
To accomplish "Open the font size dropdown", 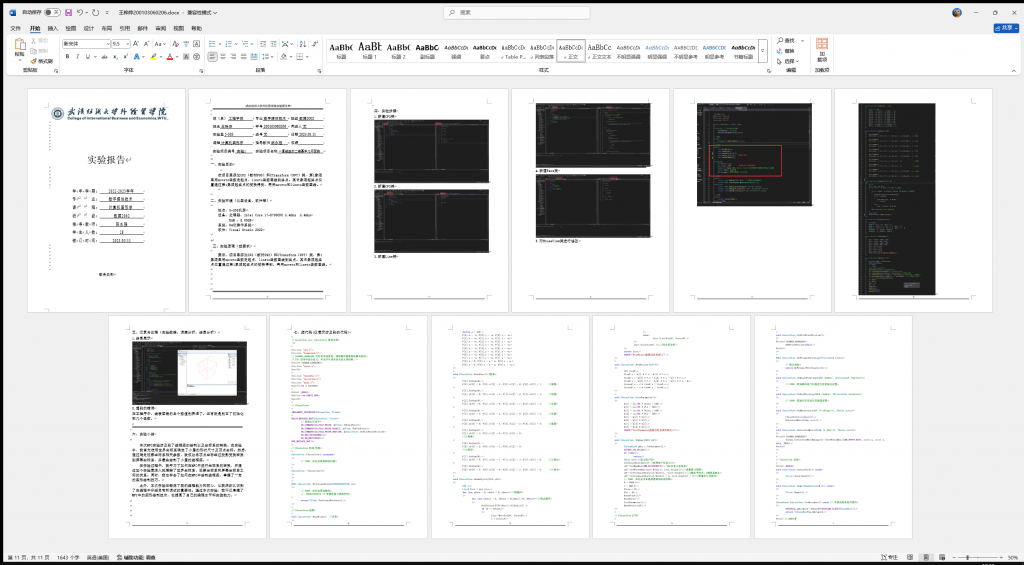I will coord(128,44).
